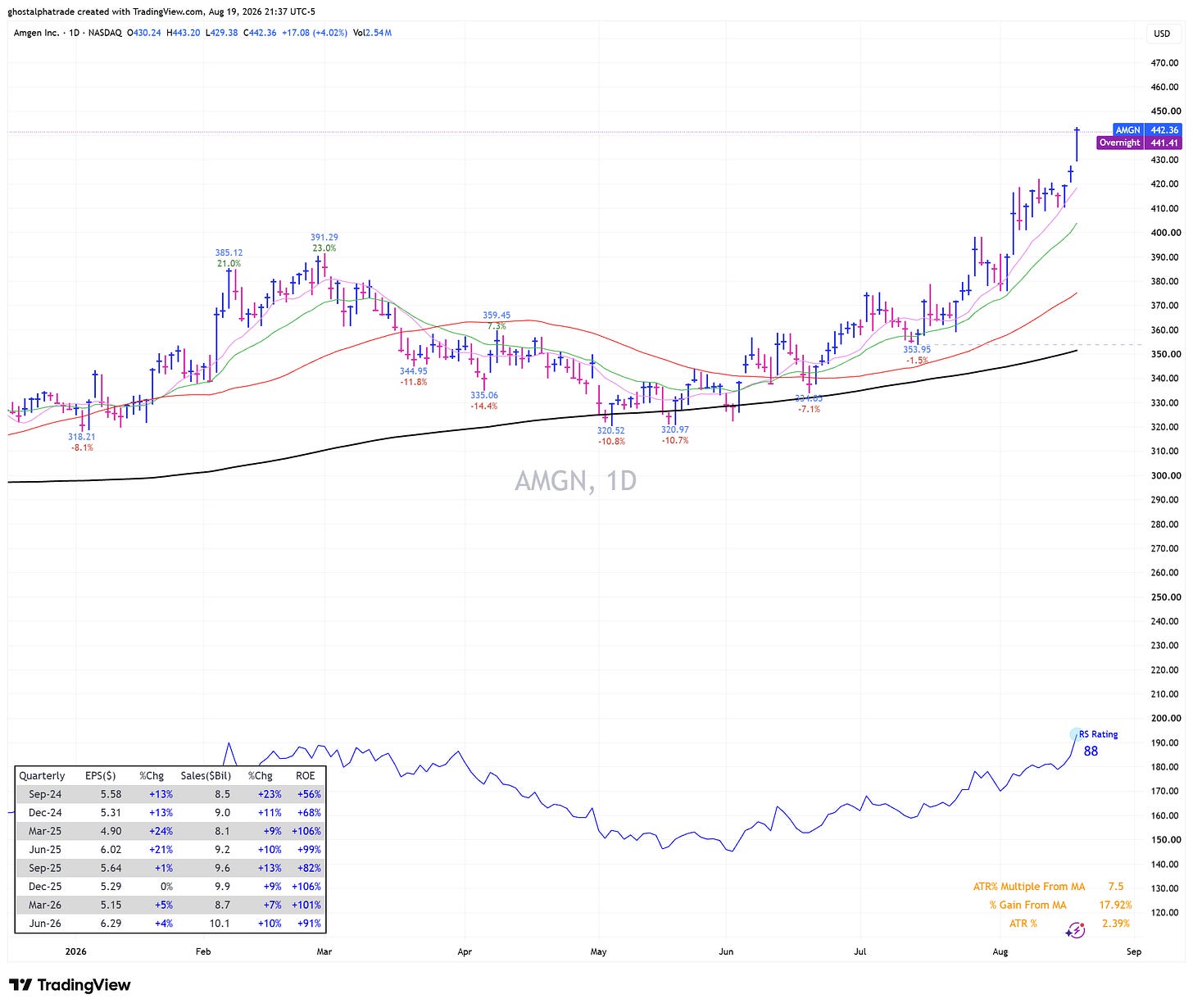The width and height of the screenshot is (1193, 1008).
Task: Click the 'ATR %' label
Action: (x=1023, y=924)
